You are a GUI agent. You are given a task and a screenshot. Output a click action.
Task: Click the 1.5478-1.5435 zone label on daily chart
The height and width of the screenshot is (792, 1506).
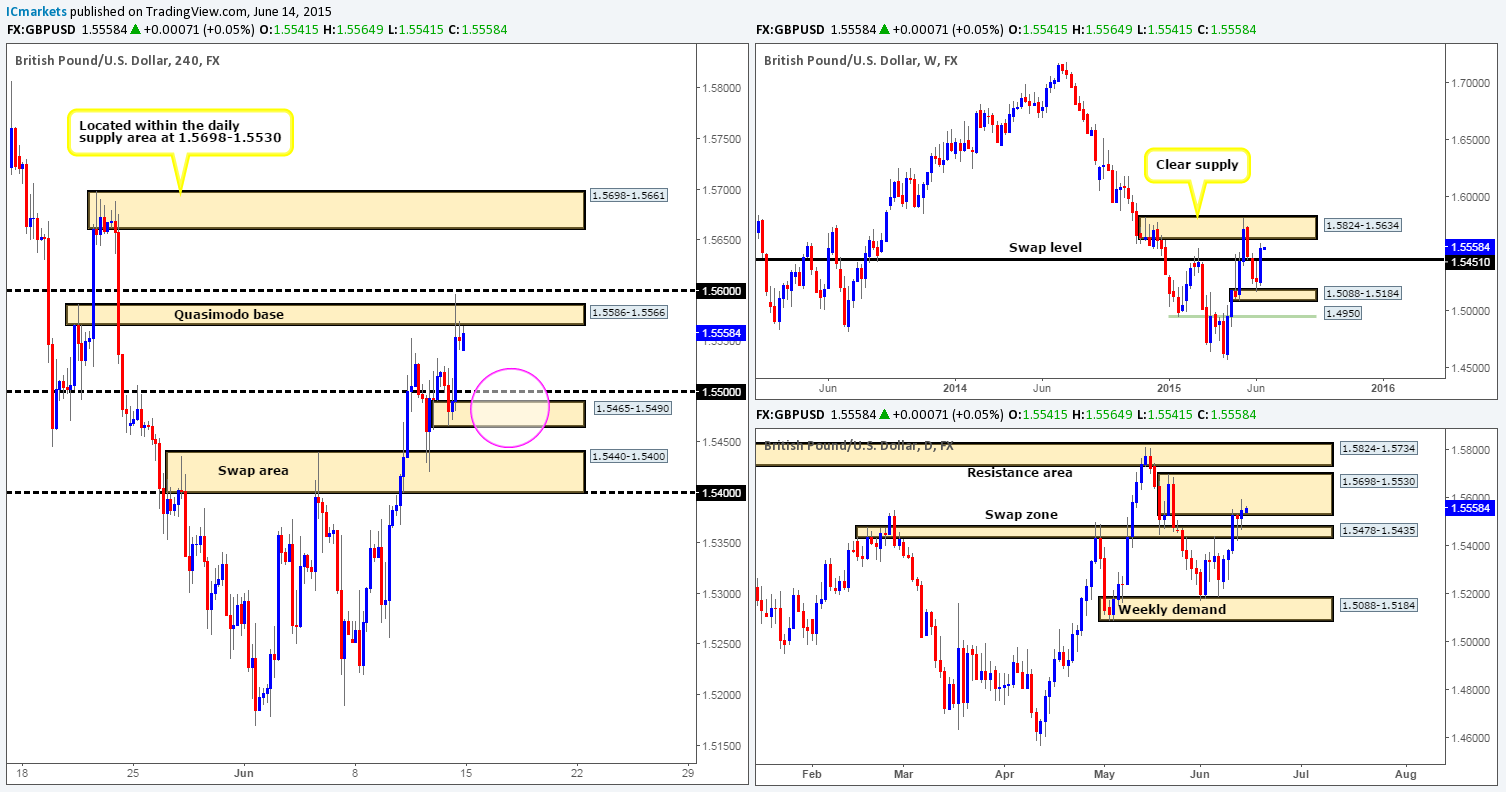[1378, 530]
